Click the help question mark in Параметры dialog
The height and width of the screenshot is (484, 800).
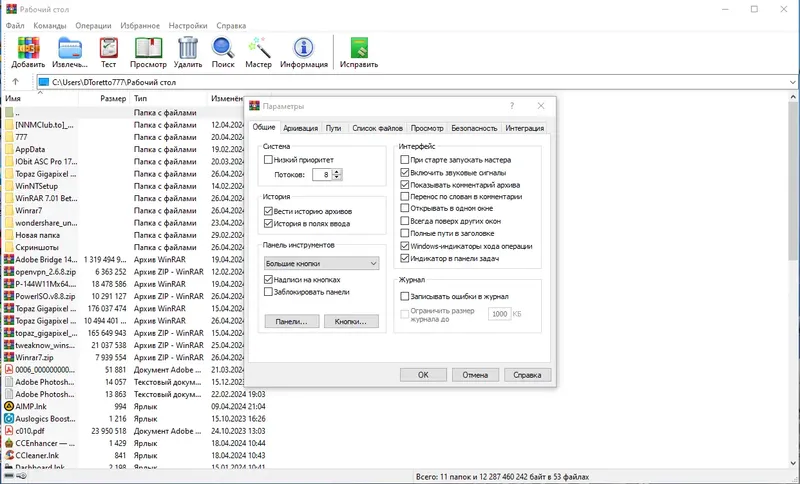click(512, 106)
